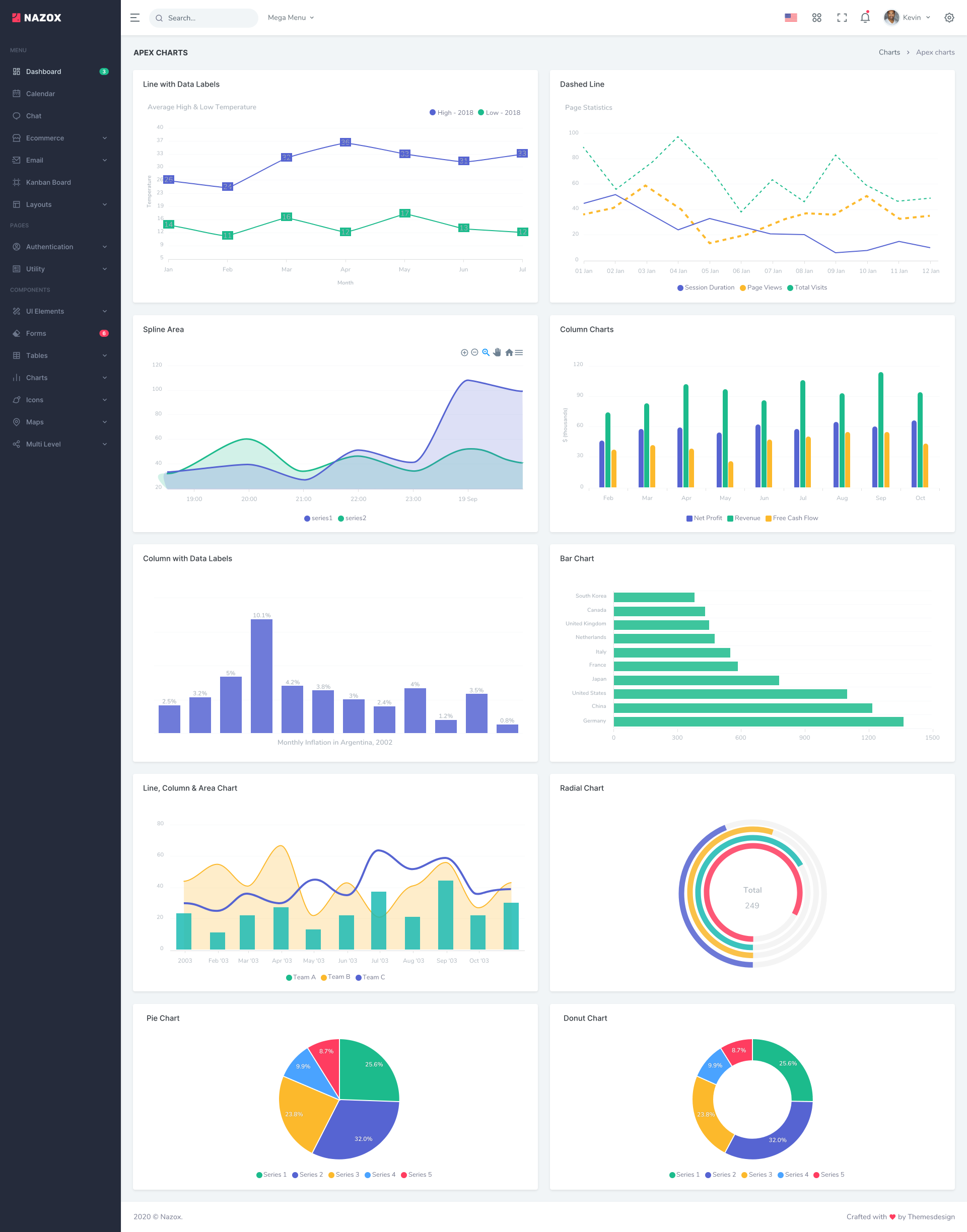Image resolution: width=967 pixels, height=1232 pixels.
Task: Toggle Team B legend series
Action: (x=335, y=977)
